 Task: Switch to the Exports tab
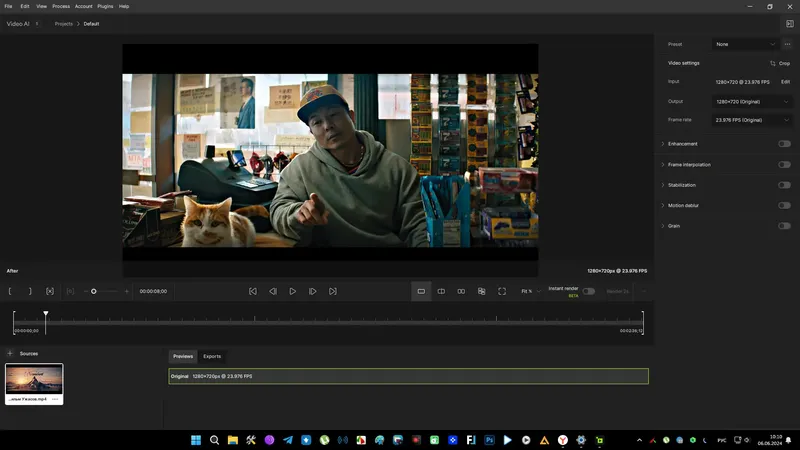212,356
